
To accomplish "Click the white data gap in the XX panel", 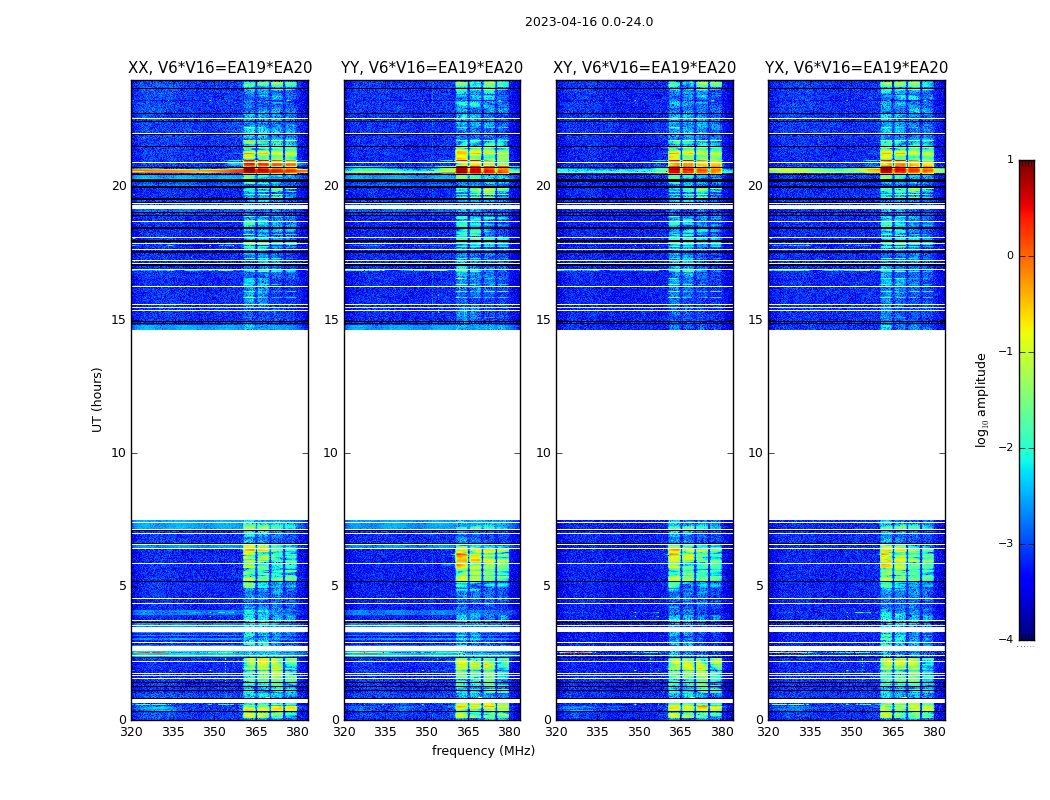I will point(220,425).
